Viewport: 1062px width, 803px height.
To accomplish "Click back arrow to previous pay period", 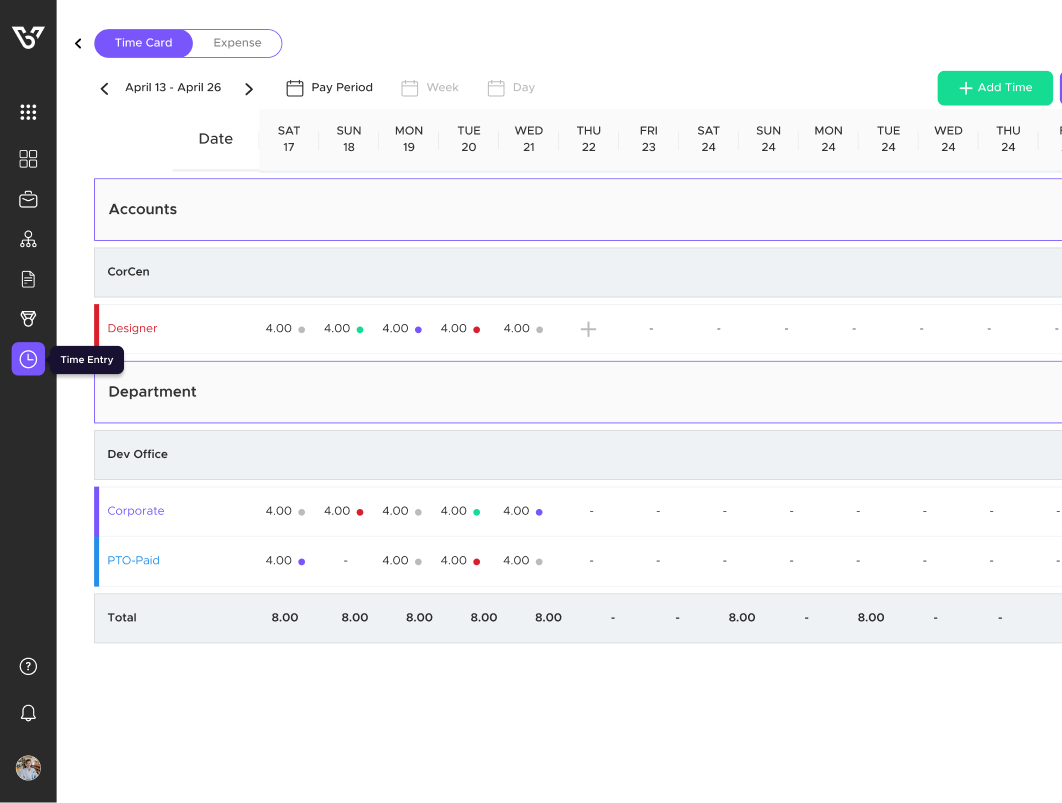I will point(104,88).
